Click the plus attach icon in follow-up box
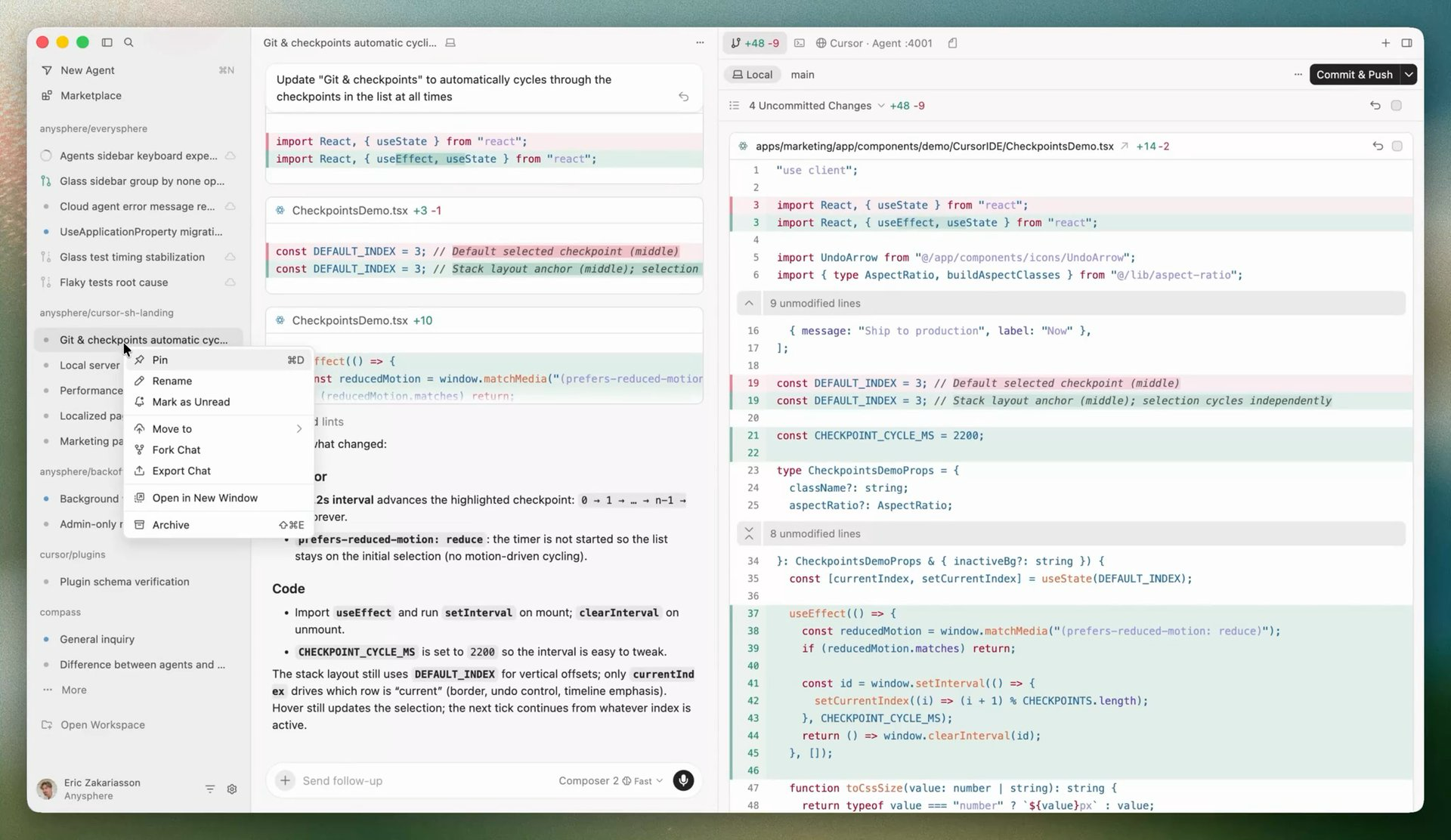Image resolution: width=1451 pixels, height=840 pixels. (285, 780)
